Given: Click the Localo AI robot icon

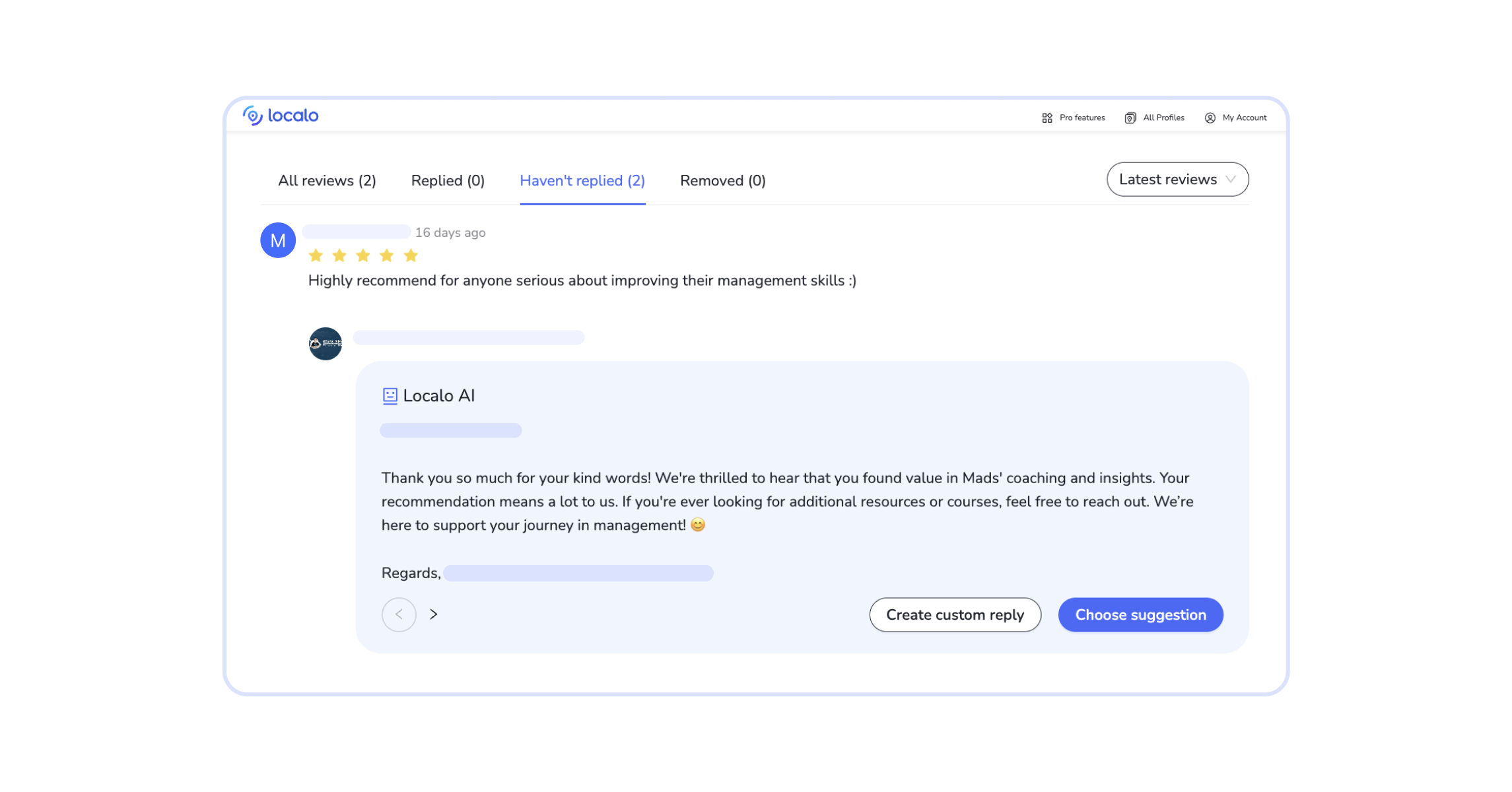Looking at the screenshot, I should (x=390, y=395).
